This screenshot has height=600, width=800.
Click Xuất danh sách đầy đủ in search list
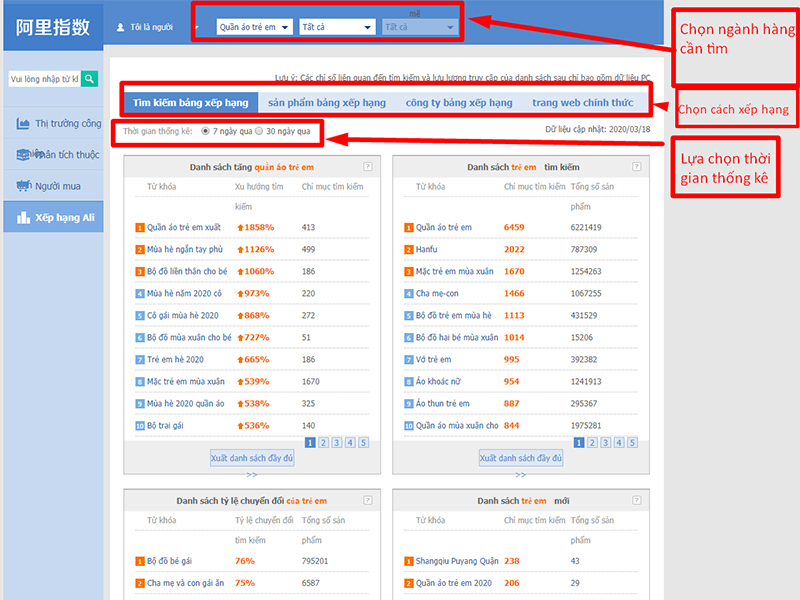point(520,458)
